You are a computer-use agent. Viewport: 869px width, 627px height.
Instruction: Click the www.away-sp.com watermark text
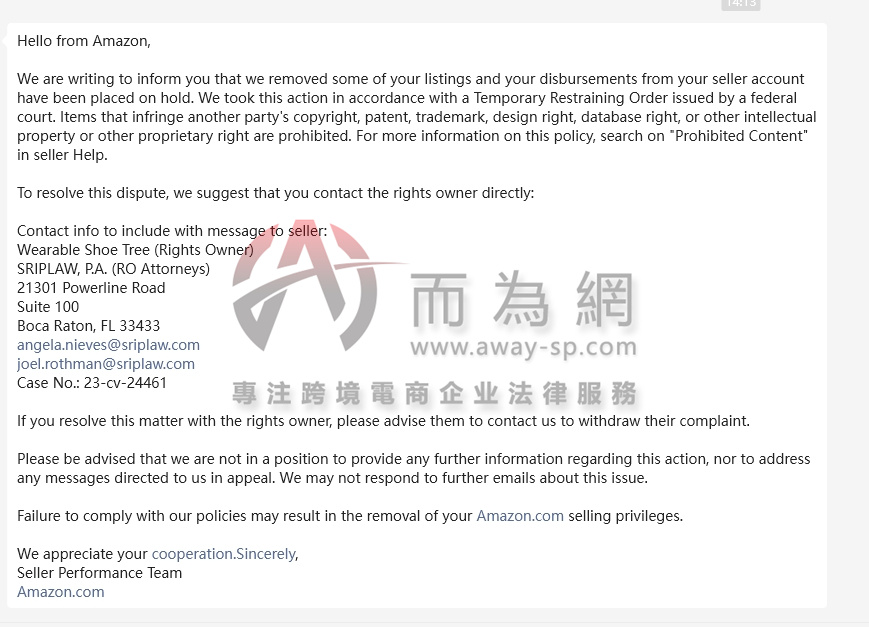[x=523, y=348]
